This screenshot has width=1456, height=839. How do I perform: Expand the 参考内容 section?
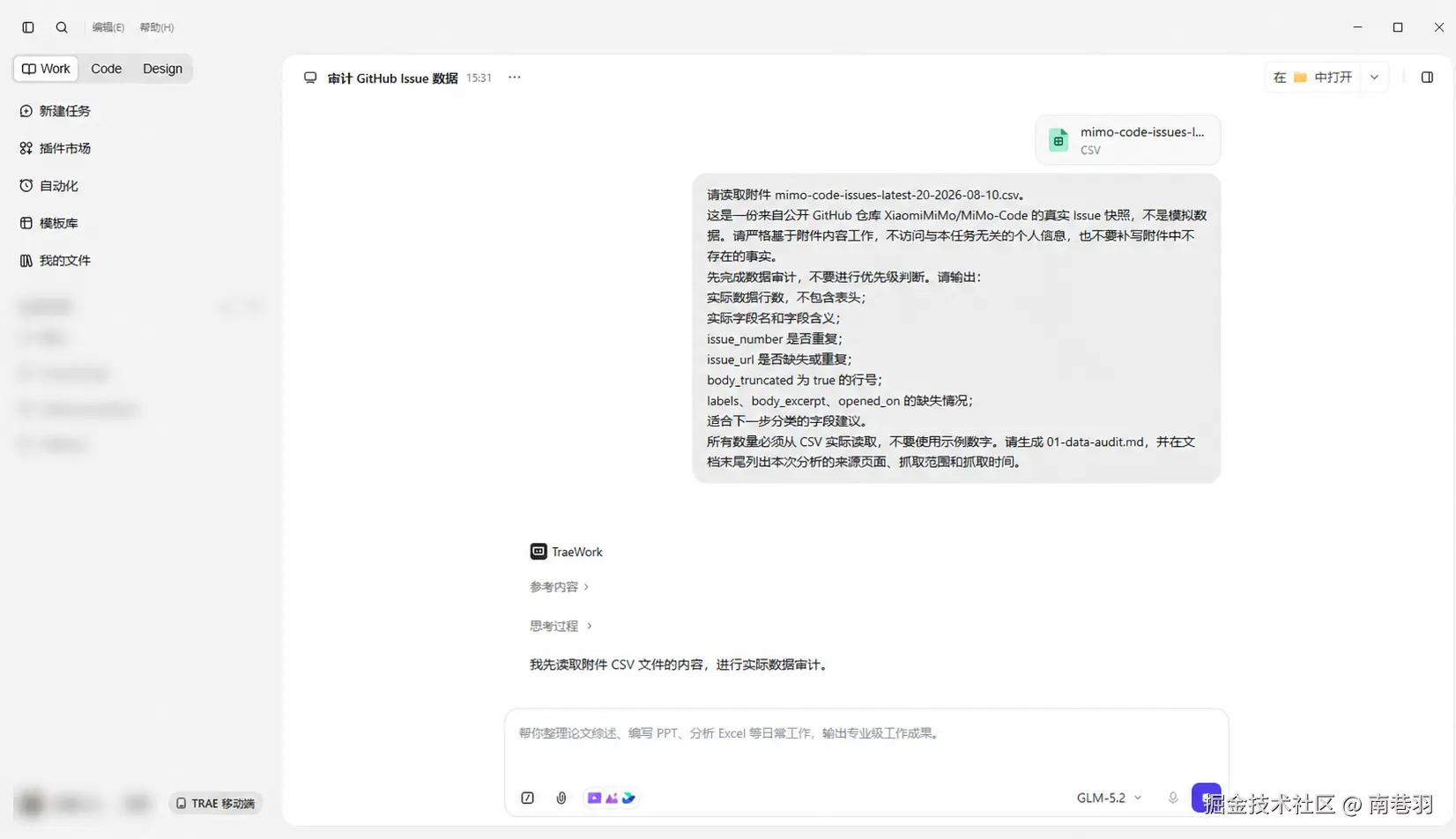560,587
